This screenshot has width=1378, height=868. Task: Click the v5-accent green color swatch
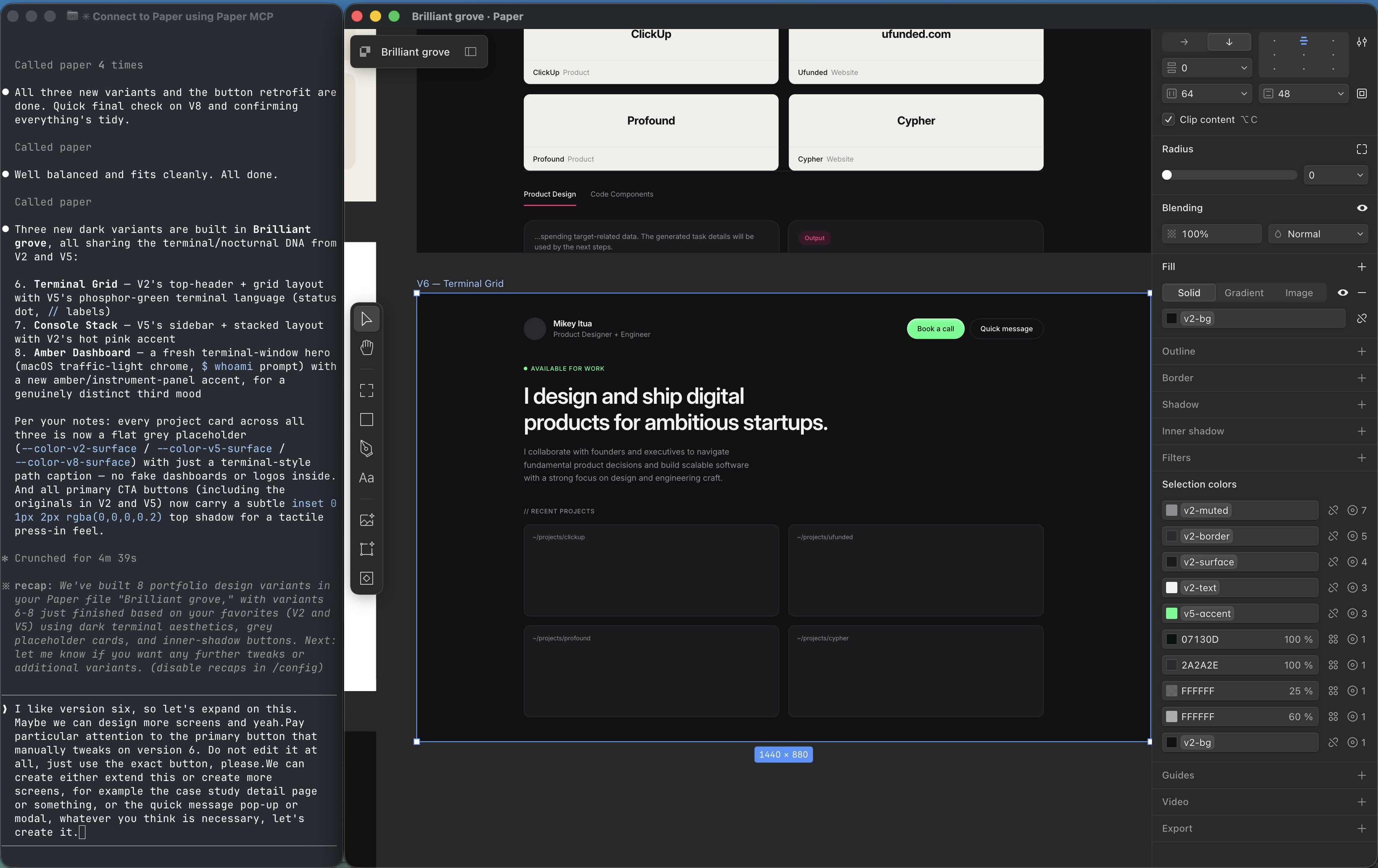click(x=1171, y=613)
